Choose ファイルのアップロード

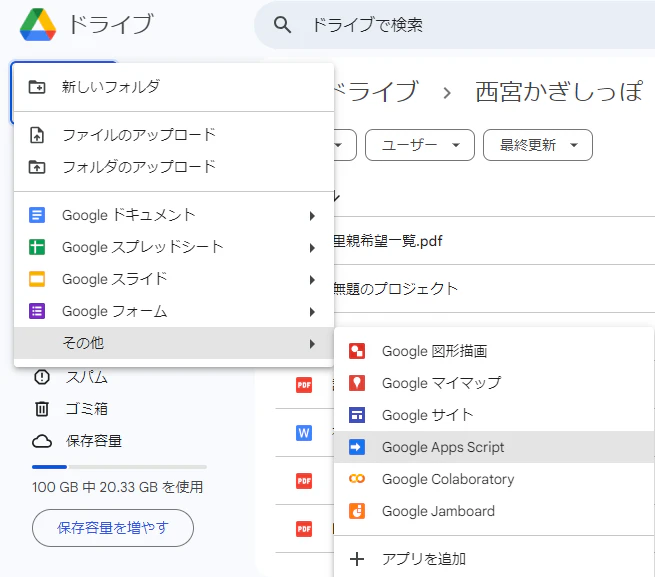click(174, 135)
